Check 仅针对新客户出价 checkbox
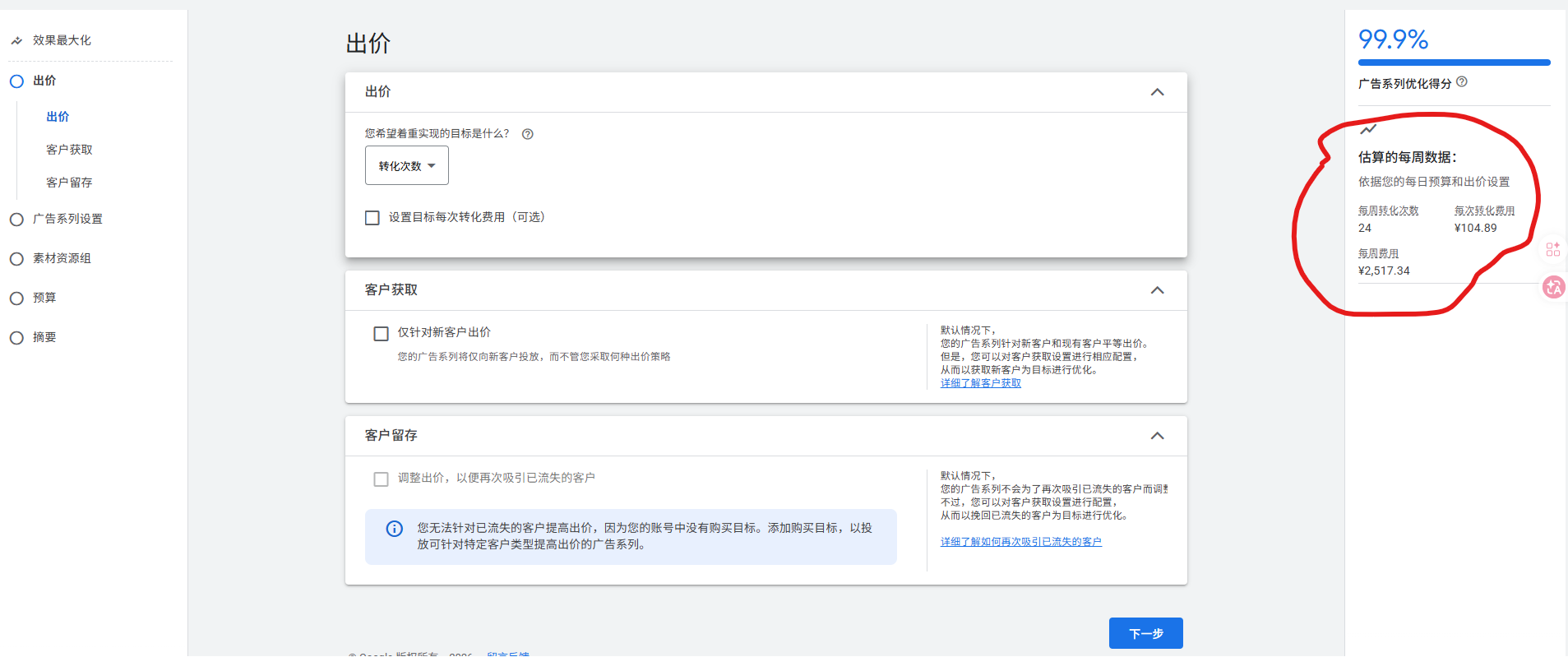Screen dimensions: 1568x657 click(382, 334)
